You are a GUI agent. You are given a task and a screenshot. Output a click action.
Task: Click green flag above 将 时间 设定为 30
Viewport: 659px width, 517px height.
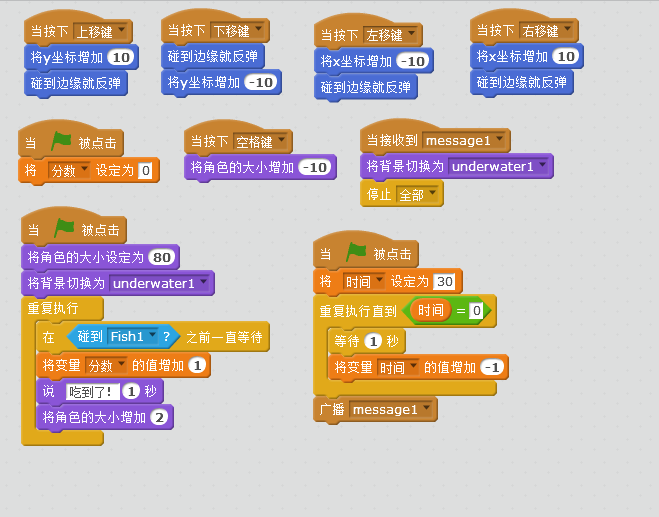coord(356,252)
